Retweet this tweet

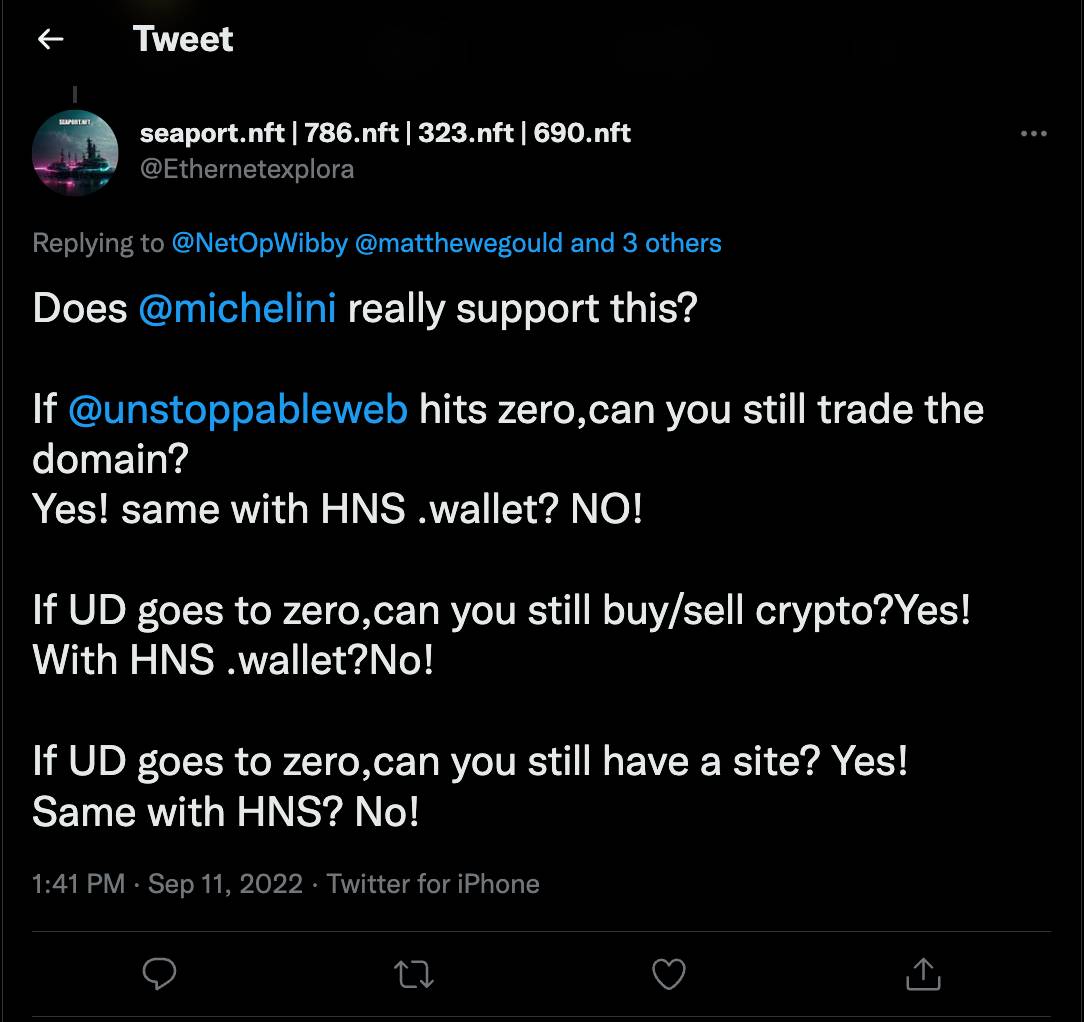coord(414,973)
